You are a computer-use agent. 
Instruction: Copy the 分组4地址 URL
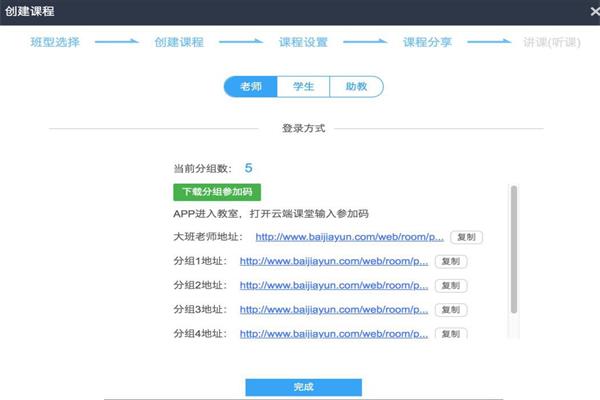pos(451,333)
